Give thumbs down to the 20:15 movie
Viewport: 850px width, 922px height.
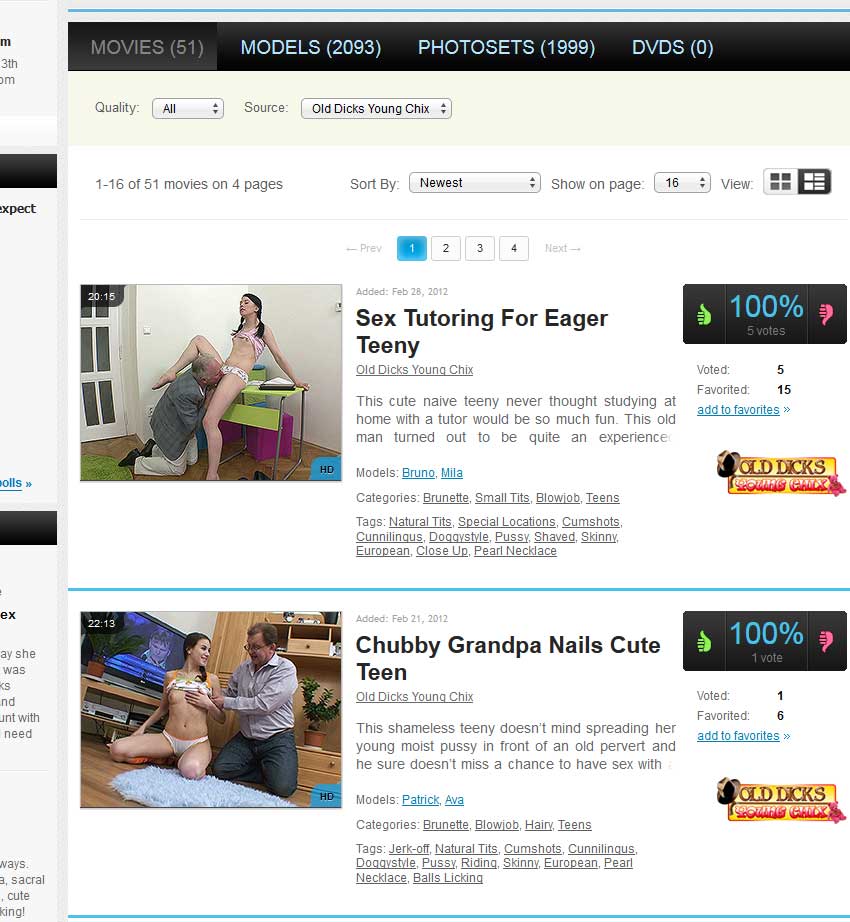(x=826, y=315)
